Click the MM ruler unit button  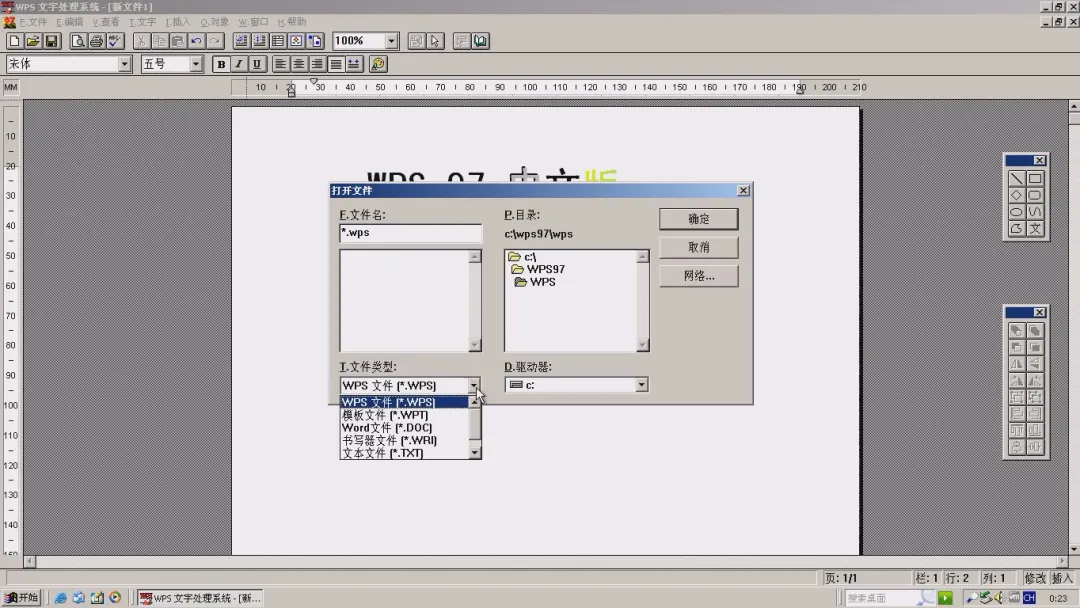click(x=11, y=87)
